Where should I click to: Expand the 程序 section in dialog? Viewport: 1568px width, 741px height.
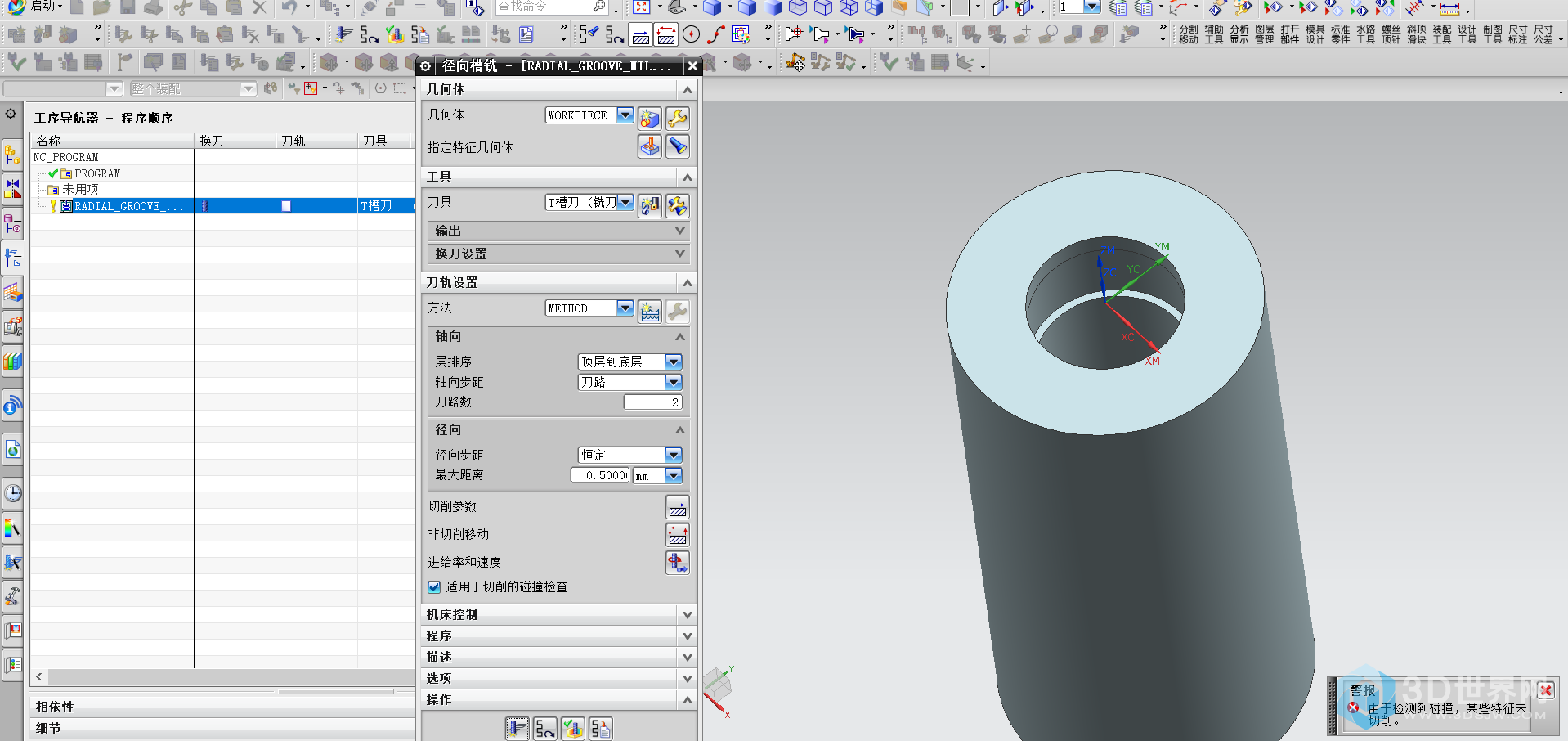coord(559,635)
